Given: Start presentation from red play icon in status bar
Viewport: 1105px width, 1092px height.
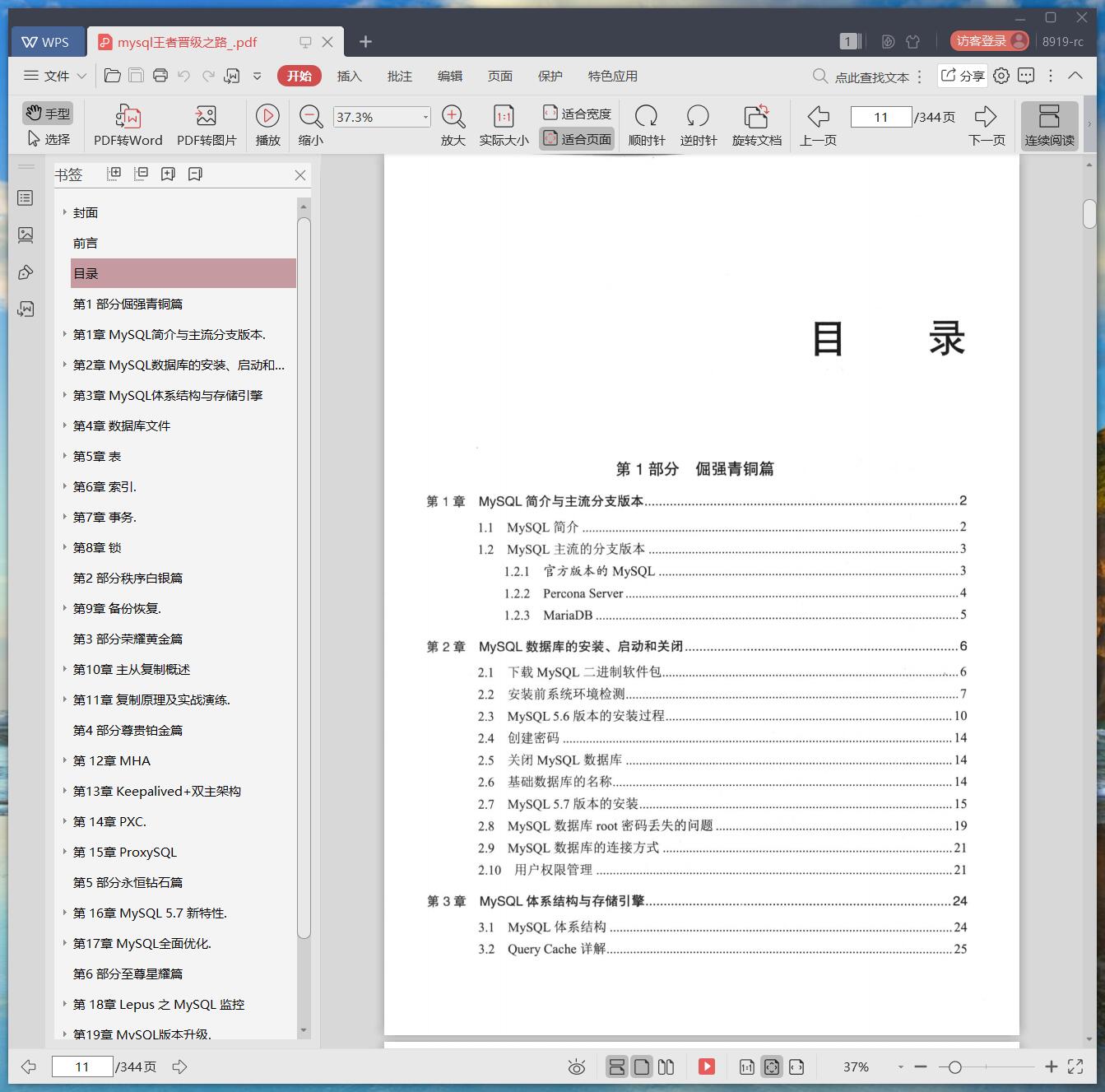Looking at the screenshot, I should [x=707, y=1066].
